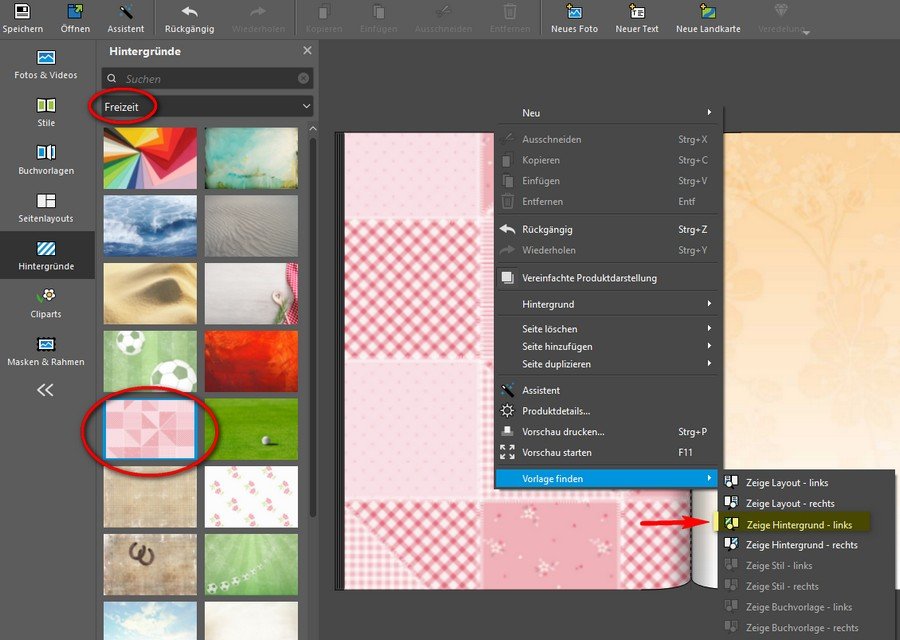Open the Masken & Rahmen panel
900x640 pixels.
pos(46,350)
